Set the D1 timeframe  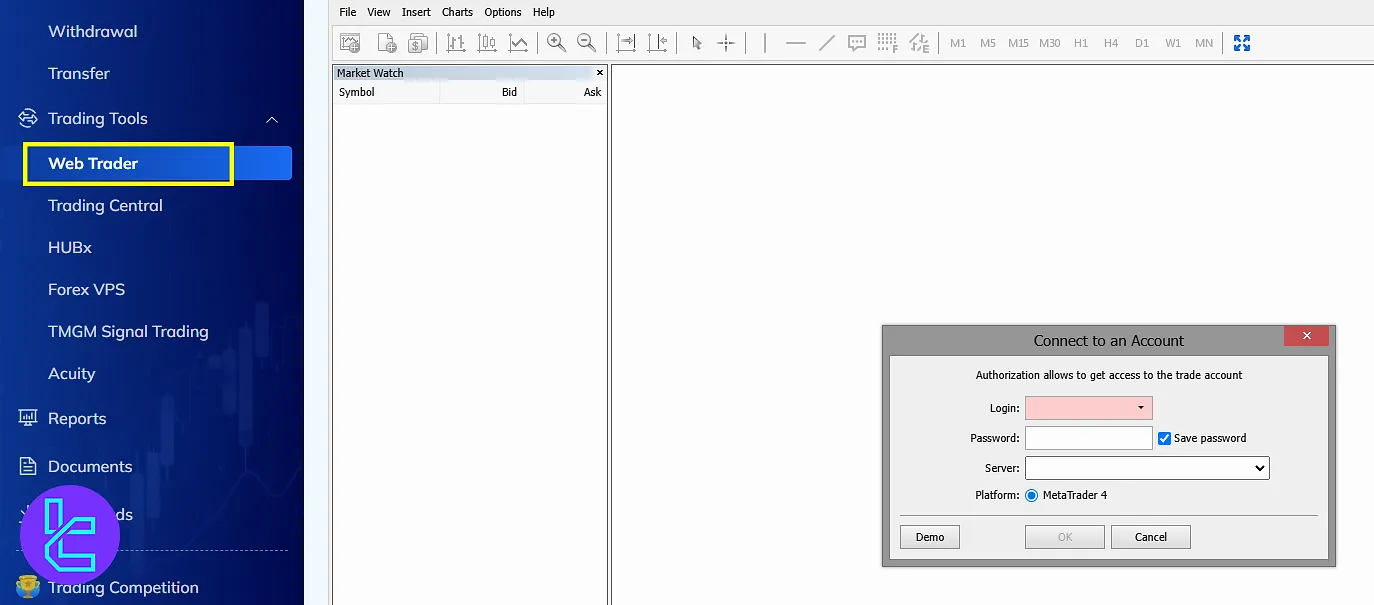(x=1142, y=43)
